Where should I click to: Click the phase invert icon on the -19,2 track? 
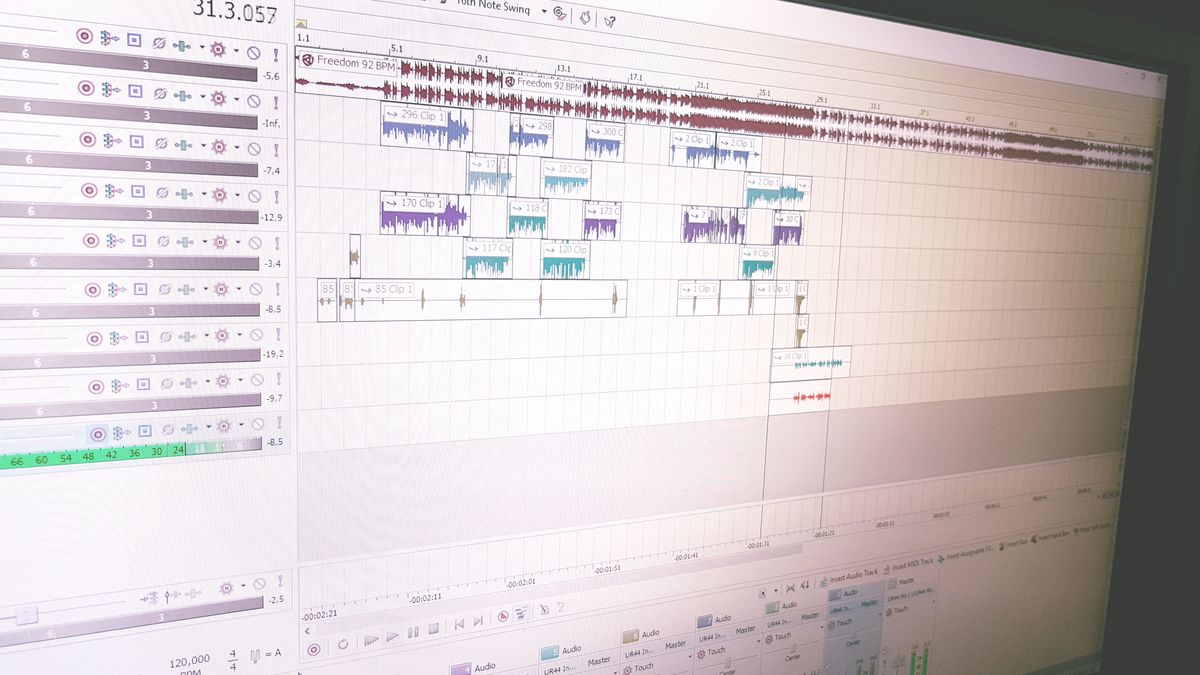(165, 337)
